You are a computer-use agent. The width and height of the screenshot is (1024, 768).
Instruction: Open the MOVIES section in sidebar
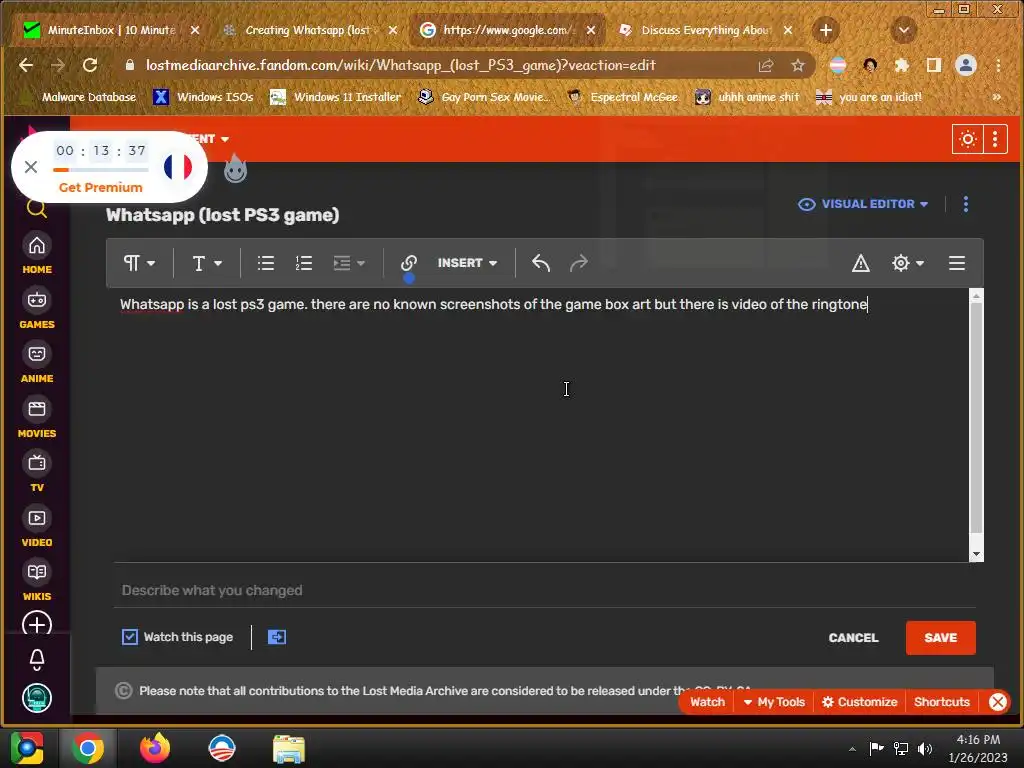(37, 418)
